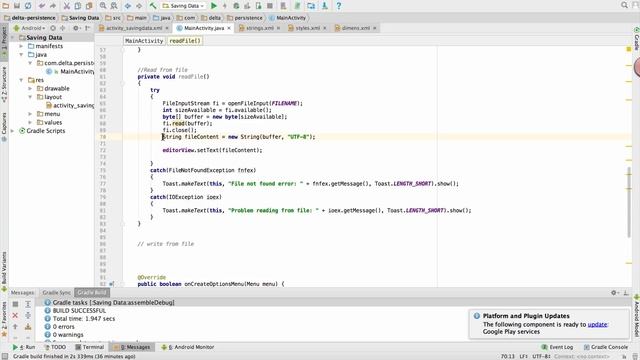Switch to MainActivity.java editor tab
Image resolution: width=640 pixels, height=360 pixels.
click(204, 28)
